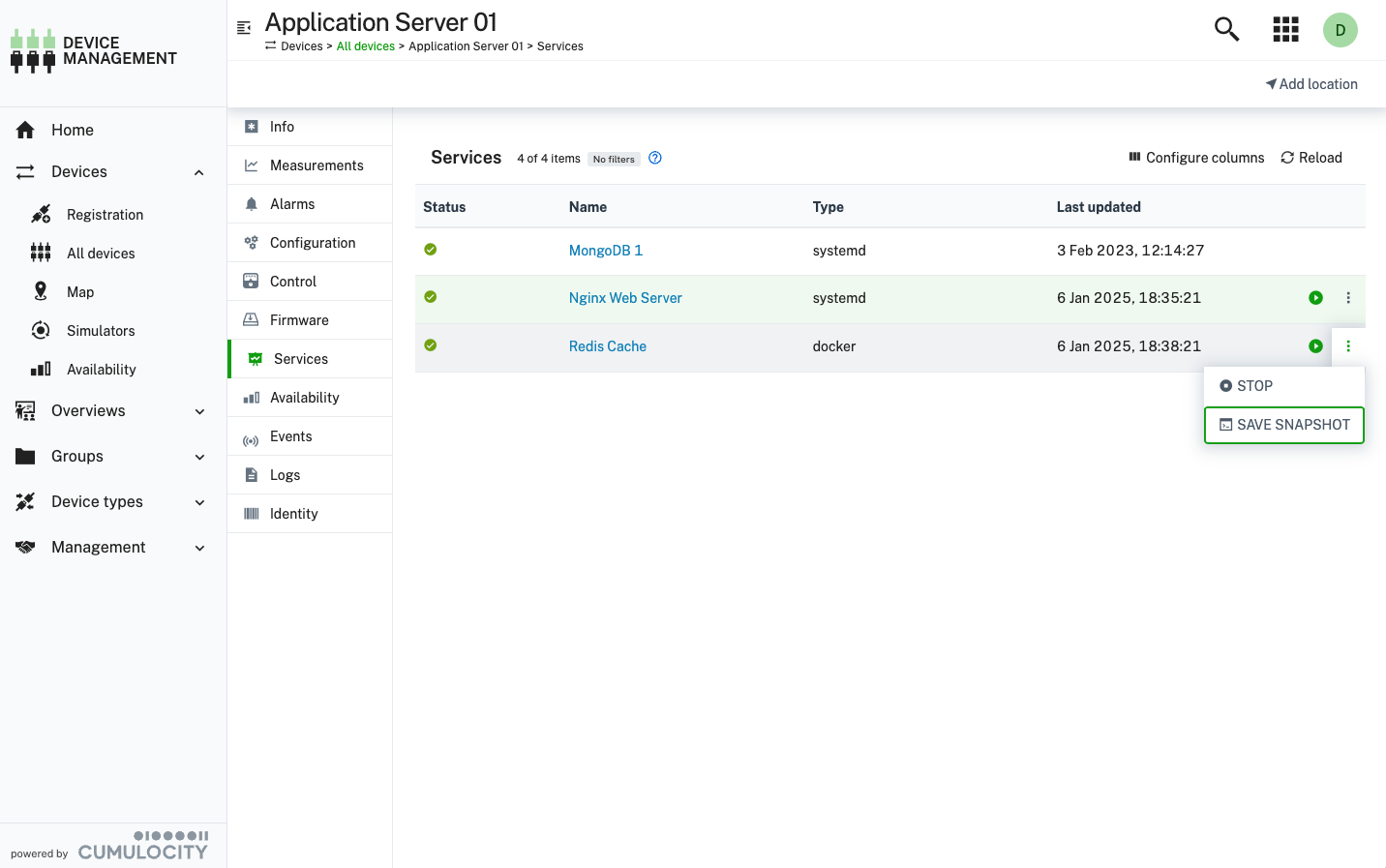Open Nginx Web Server row actions menu
Screen dimensions: 1386x868
(1348, 298)
